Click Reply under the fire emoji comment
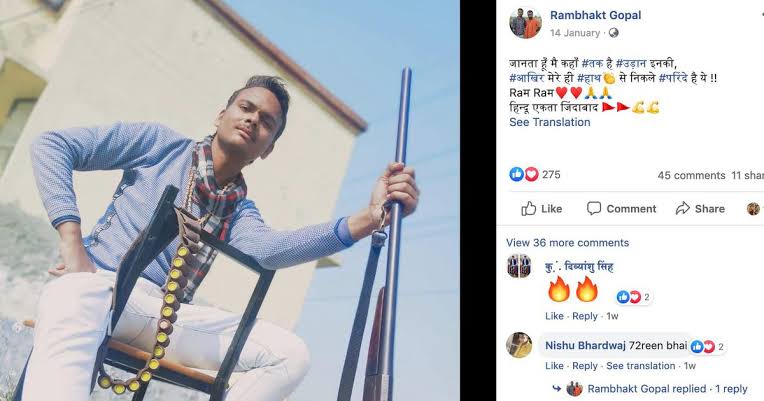The height and width of the screenshot is (401, 764). [585, 316]
